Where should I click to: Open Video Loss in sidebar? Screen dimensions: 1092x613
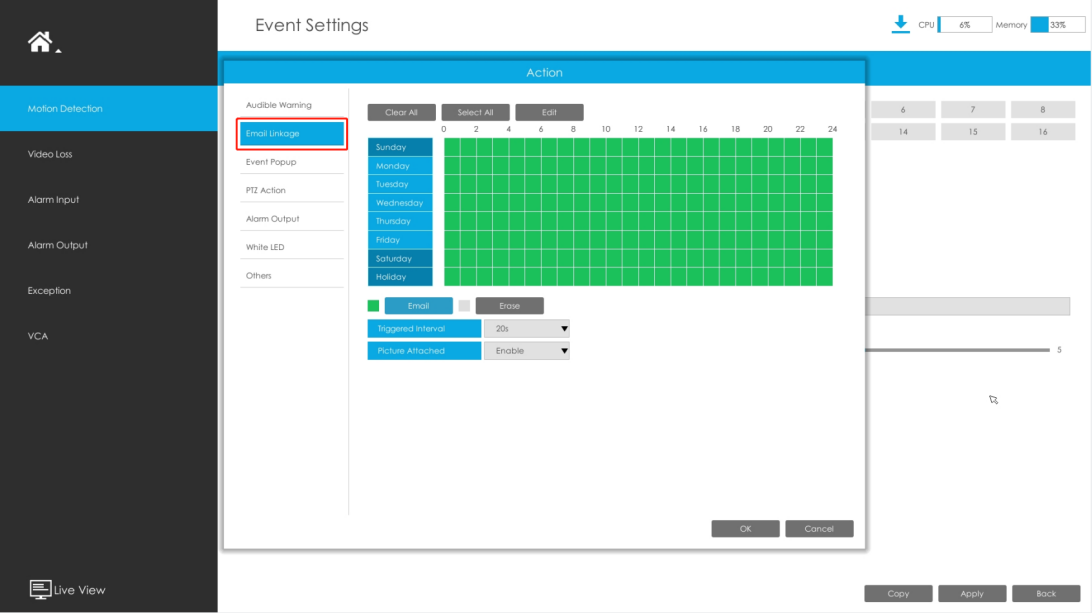[109, 154]
